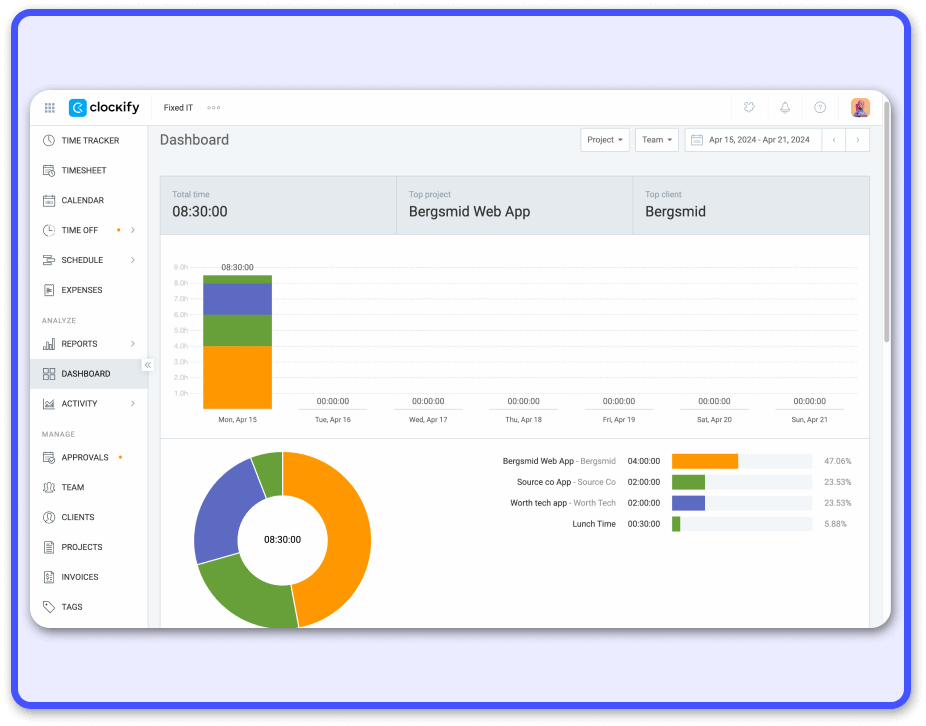Click the Dashboard grid icon
The image size is (926, 726).
(x=49, y=373)
